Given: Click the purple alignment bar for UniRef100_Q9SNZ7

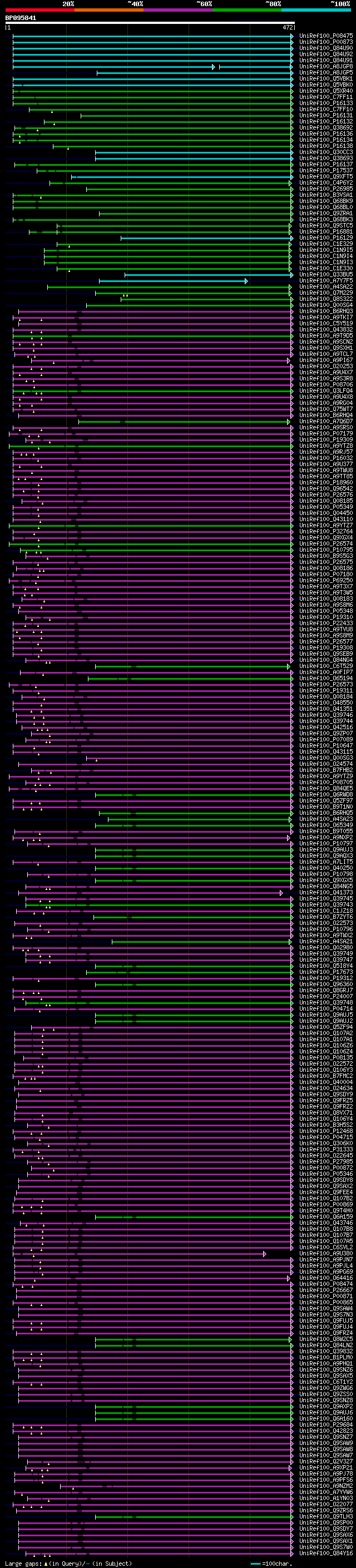Looking at the screenshot, I should (x=156, y=1437).
